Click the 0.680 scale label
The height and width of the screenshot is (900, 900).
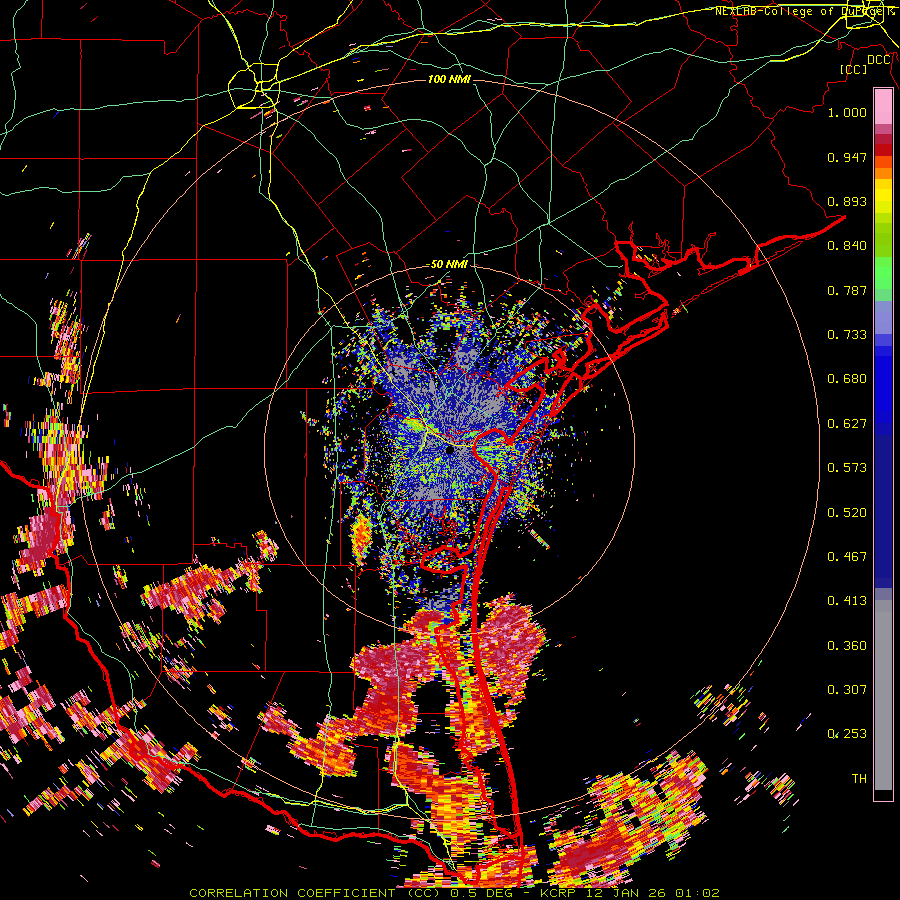point(847,379)
